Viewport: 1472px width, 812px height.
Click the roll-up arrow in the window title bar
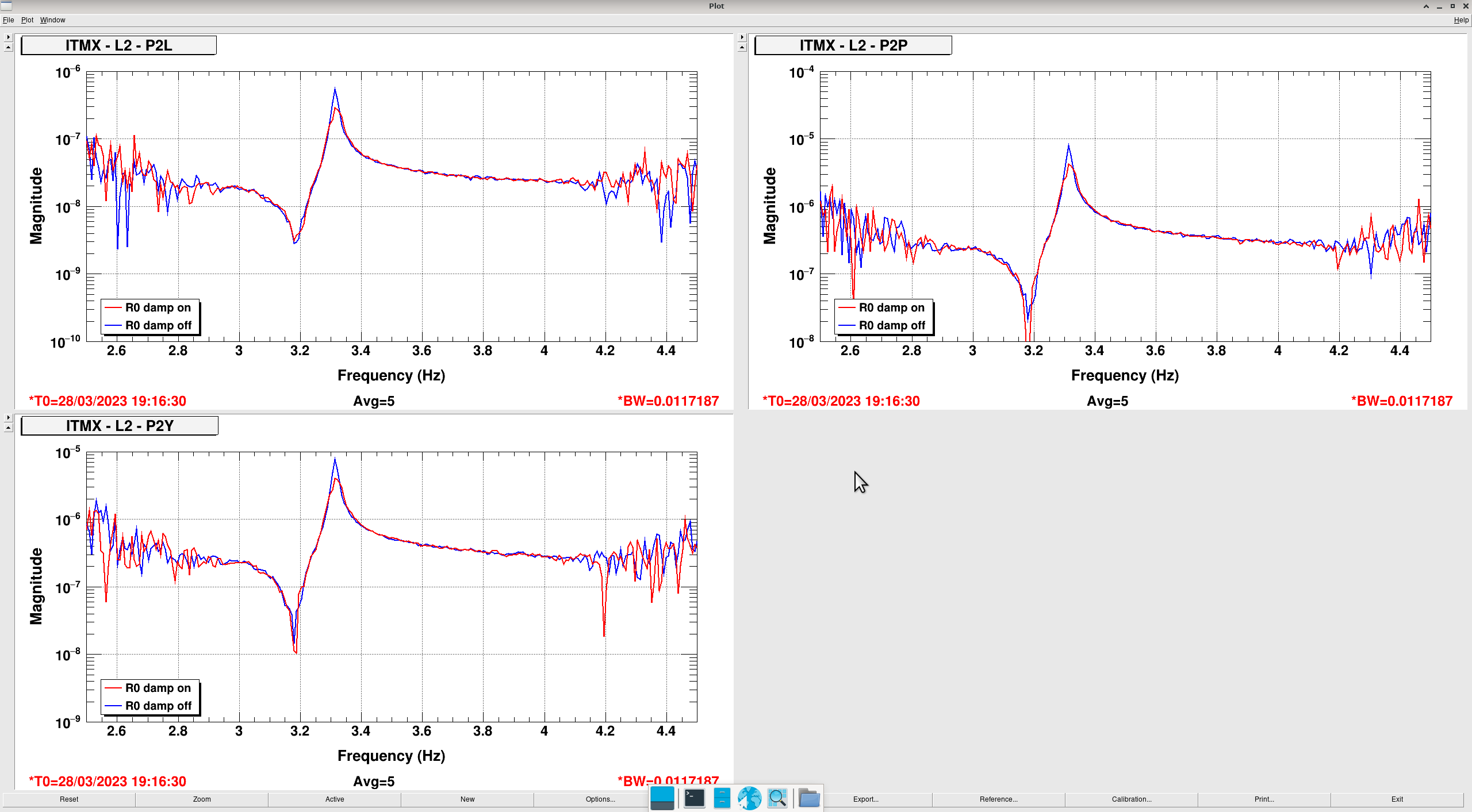tap(1426, 6)
